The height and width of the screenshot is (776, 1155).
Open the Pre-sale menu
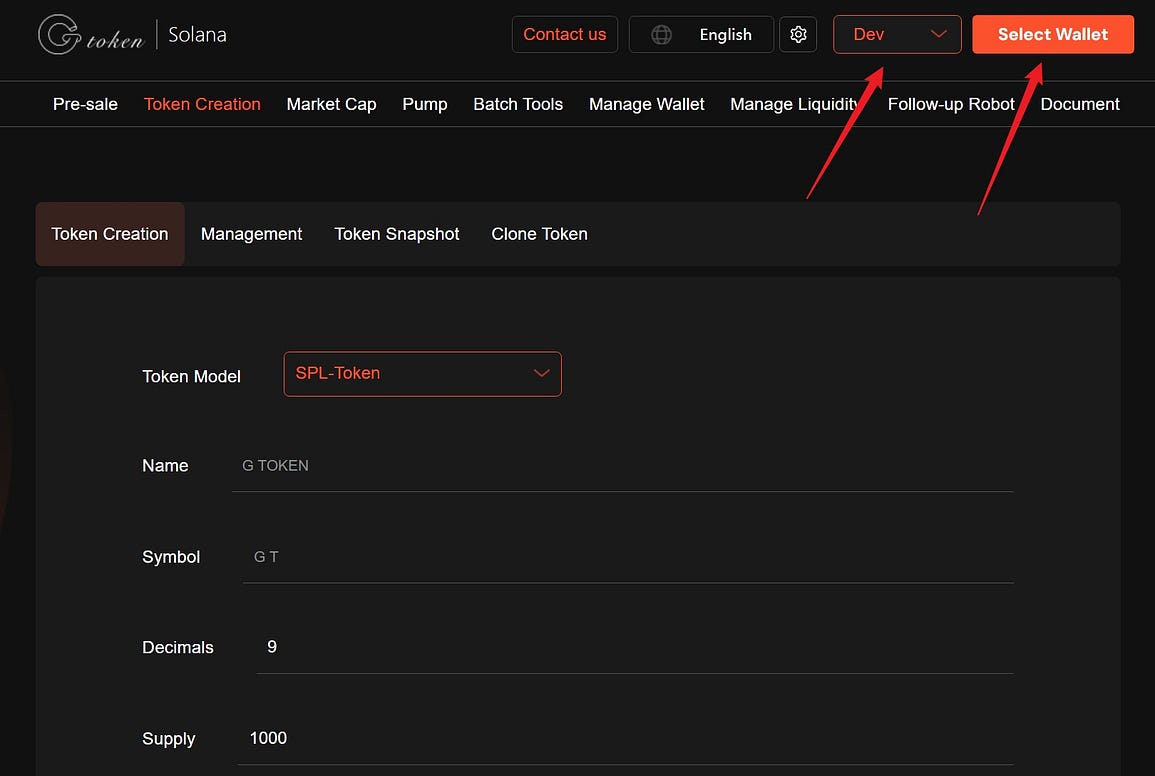click(x=85, y=104)
